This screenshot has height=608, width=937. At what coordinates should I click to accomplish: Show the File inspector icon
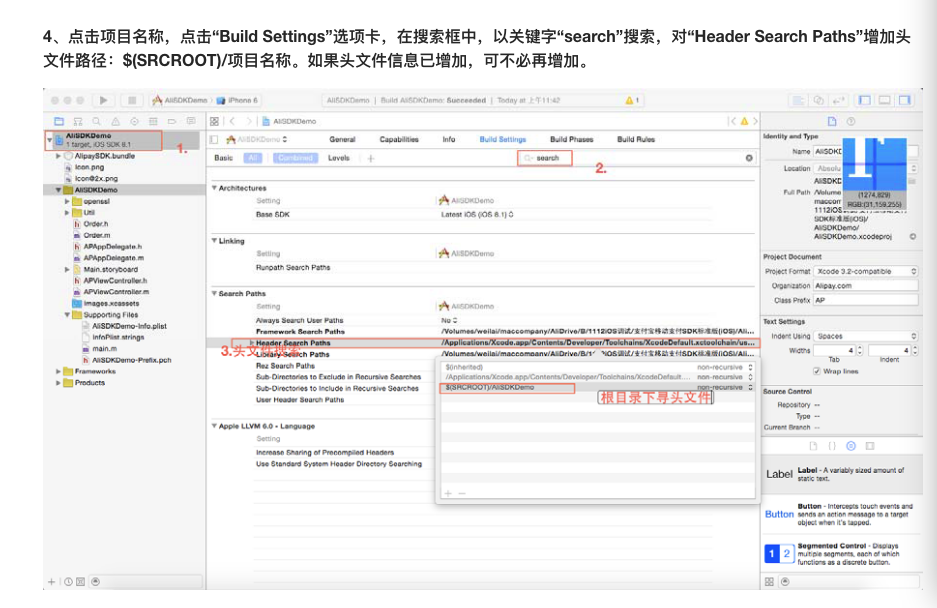pyautogui.click(x=832, y=121)
